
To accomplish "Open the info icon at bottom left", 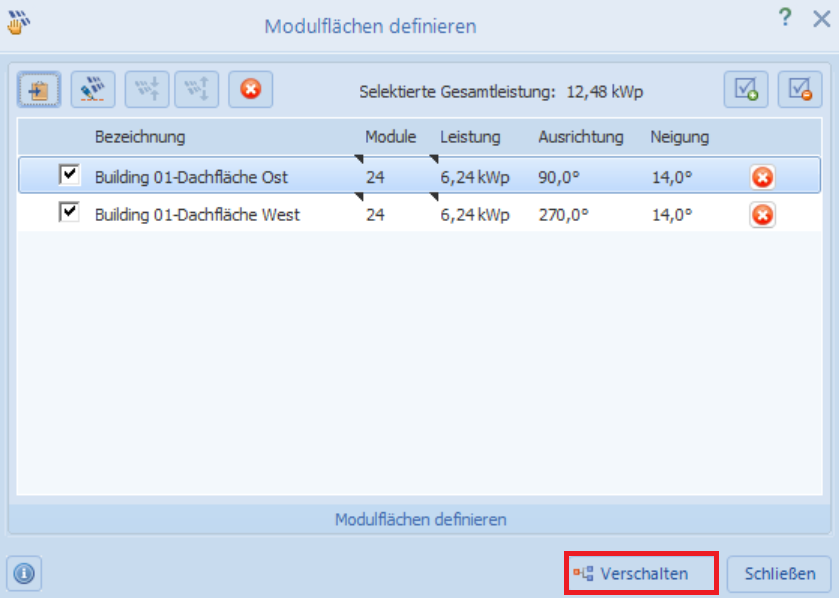I will [x=24, y=574].
